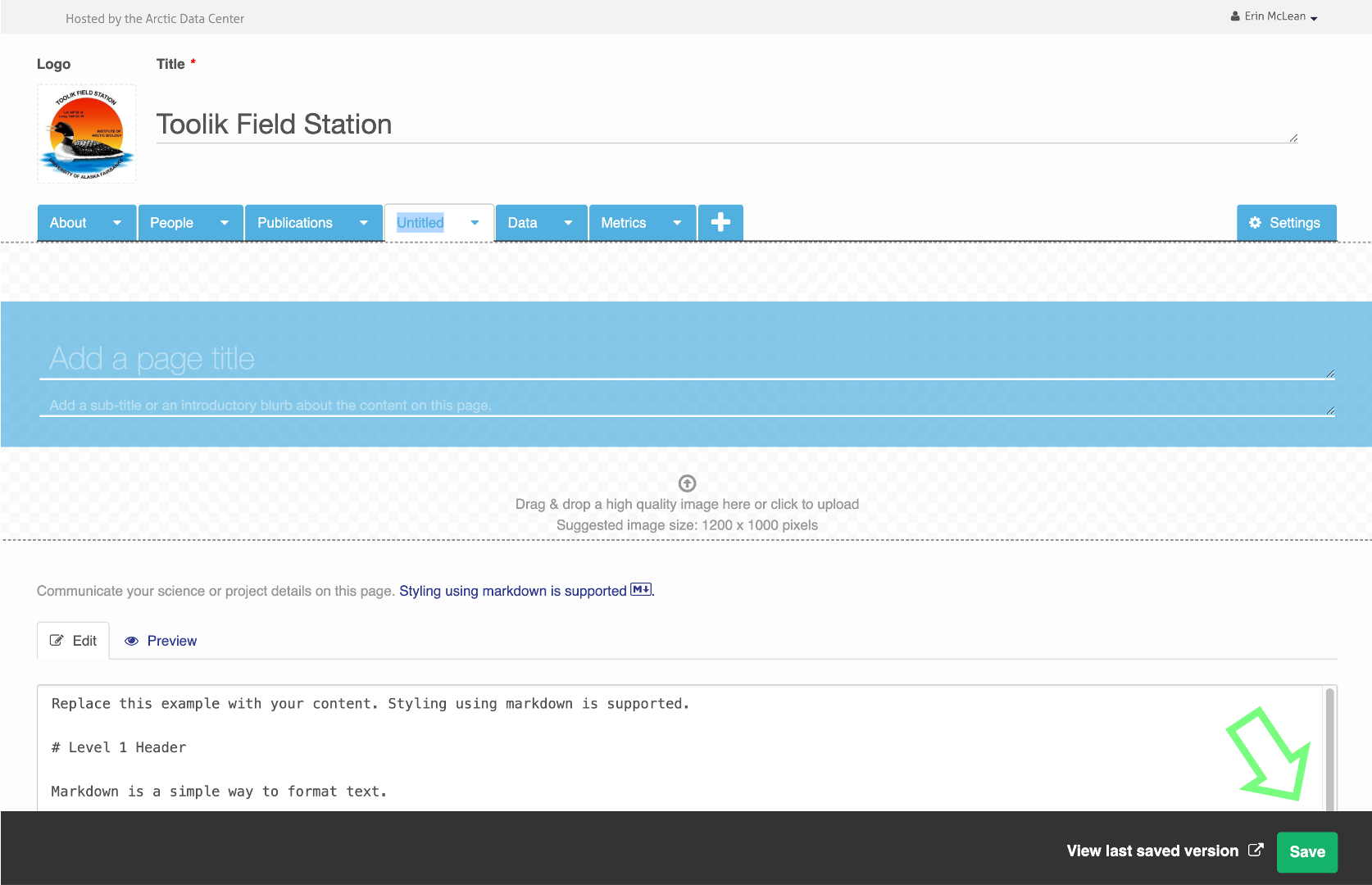Follow the Styling using markdown is supported link
The width and height of the screenshot is (1372, 885).
point(512,591)
